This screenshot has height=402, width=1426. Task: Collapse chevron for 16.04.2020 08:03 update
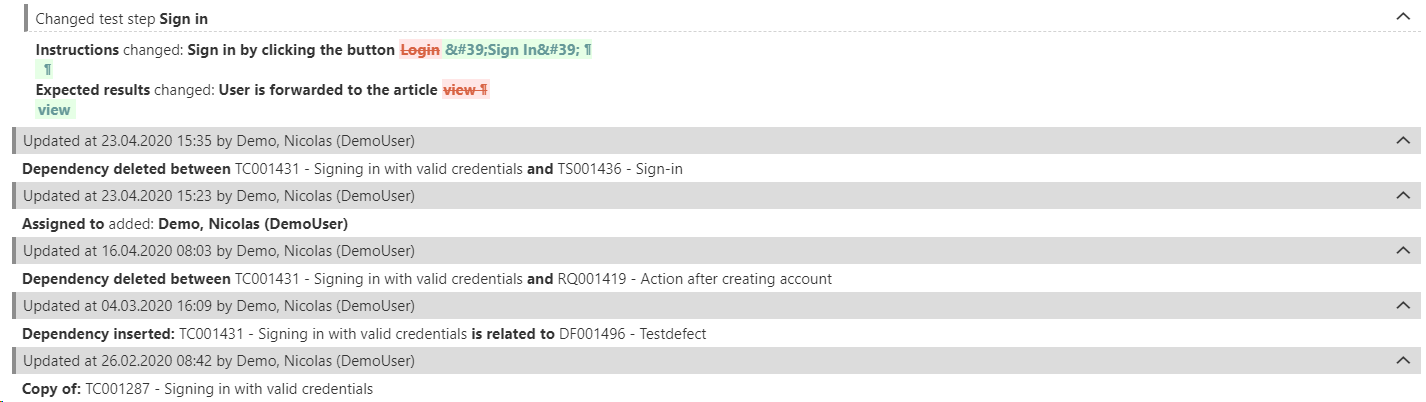pos(1402,251)
